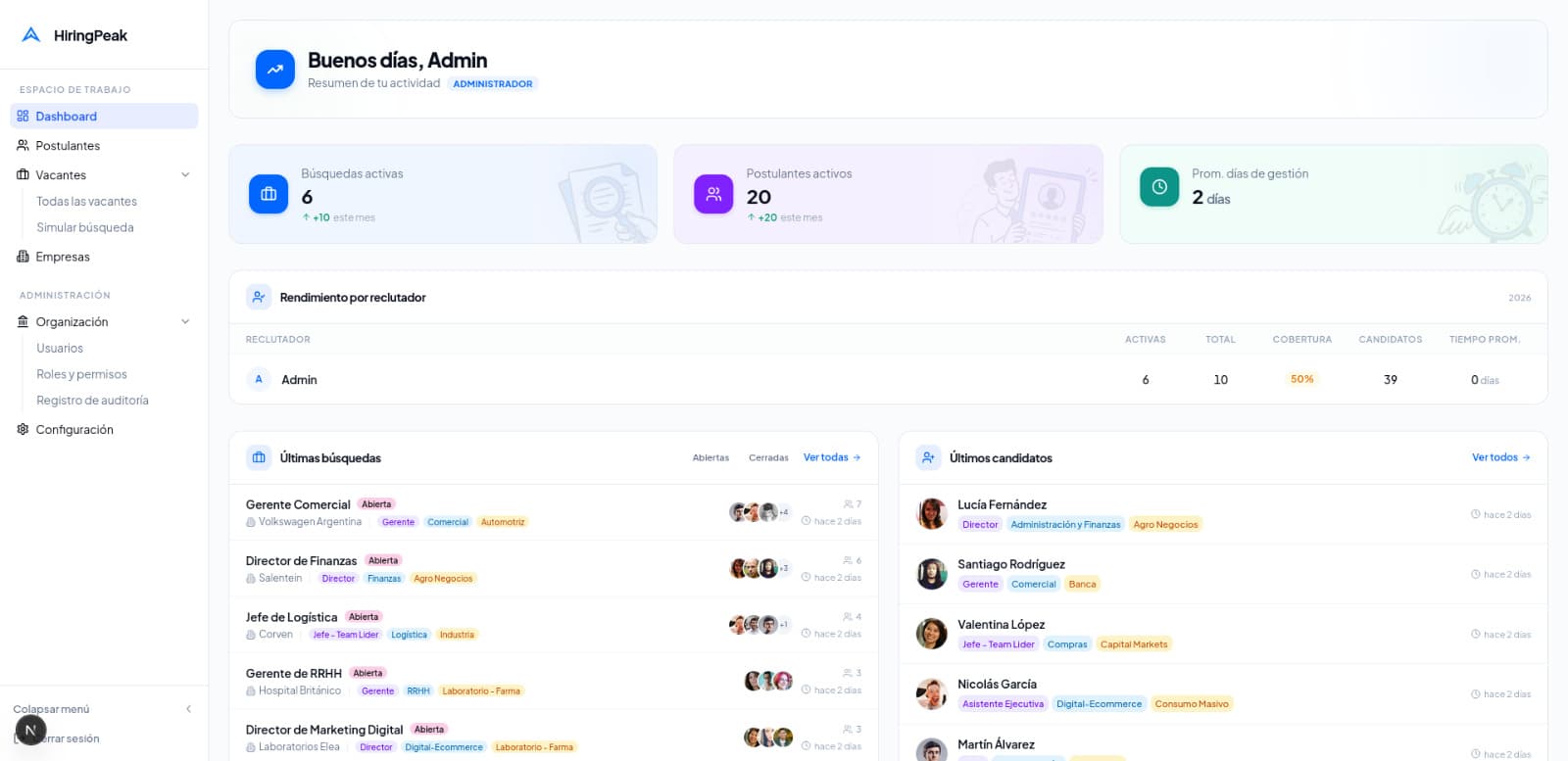Click the round N avatar badge
Viewport: 1568px width, 761px height.
tap(30, 731)
